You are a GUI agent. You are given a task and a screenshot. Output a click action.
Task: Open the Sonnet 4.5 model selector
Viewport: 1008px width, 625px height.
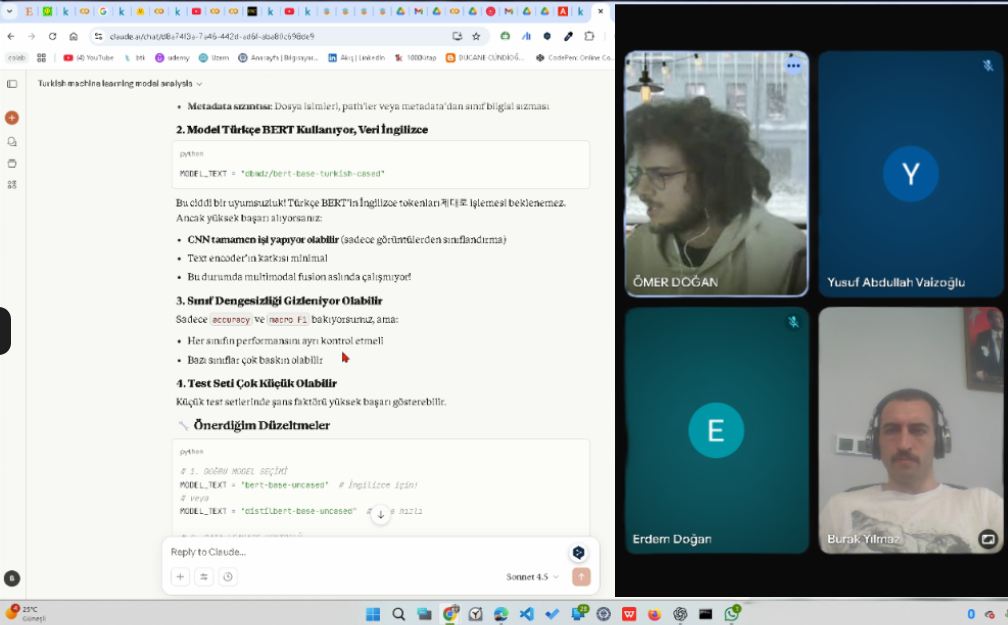(532, 577)
